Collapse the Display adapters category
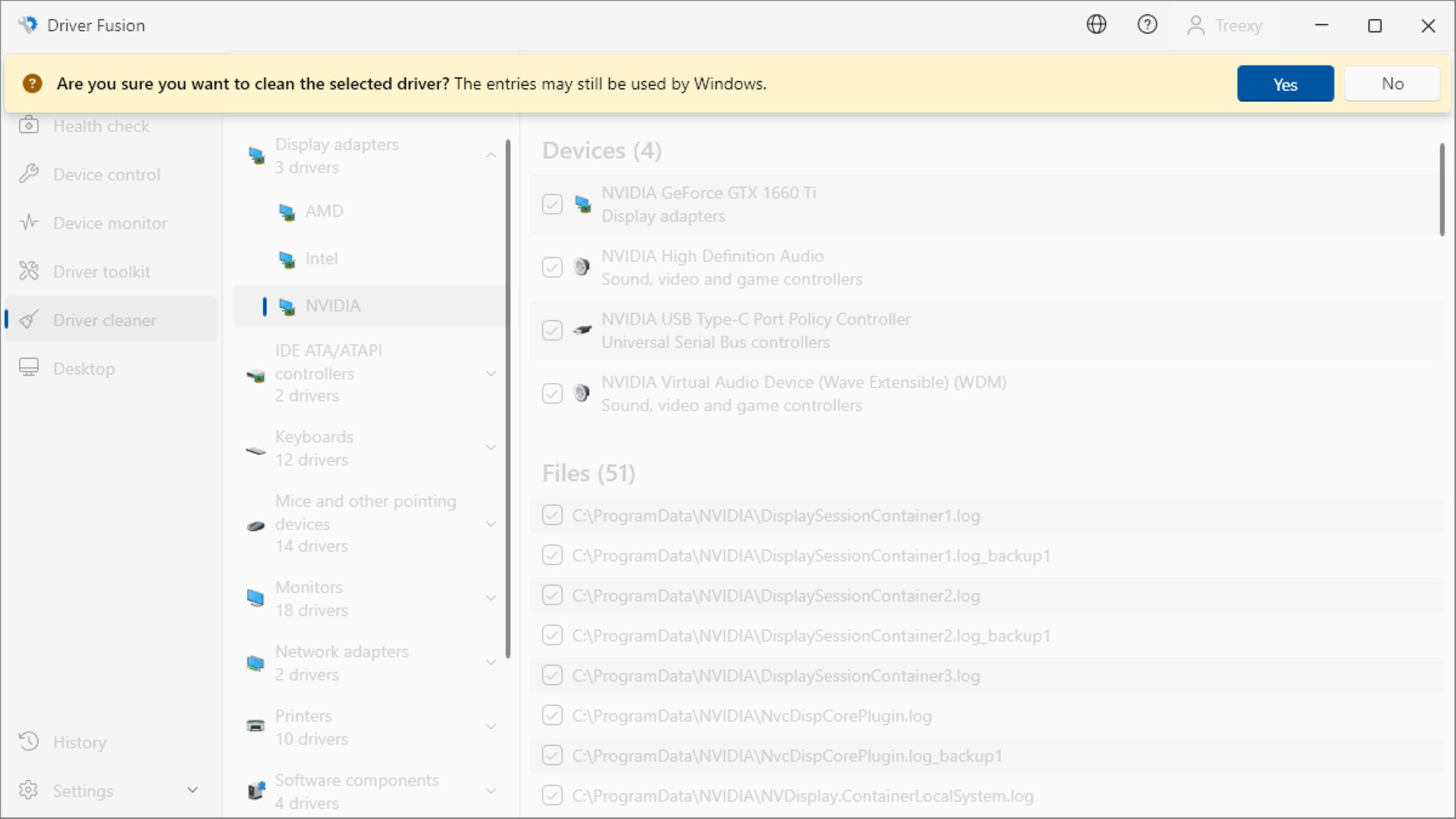Image resolution: width=1456 pixels, height=819 pixels. pyautogui.click(x=491, y=155)
